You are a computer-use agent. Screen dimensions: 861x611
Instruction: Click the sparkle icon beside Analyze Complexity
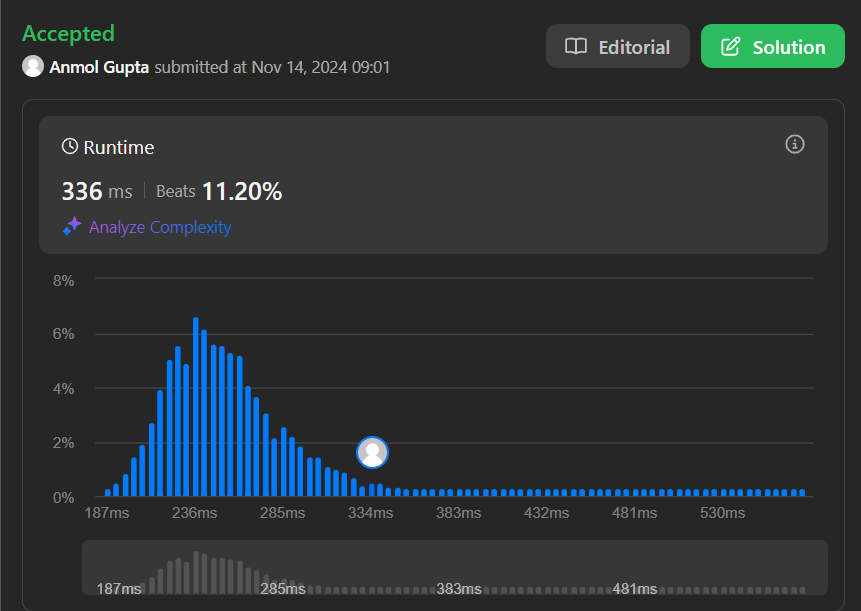[72, 226]
